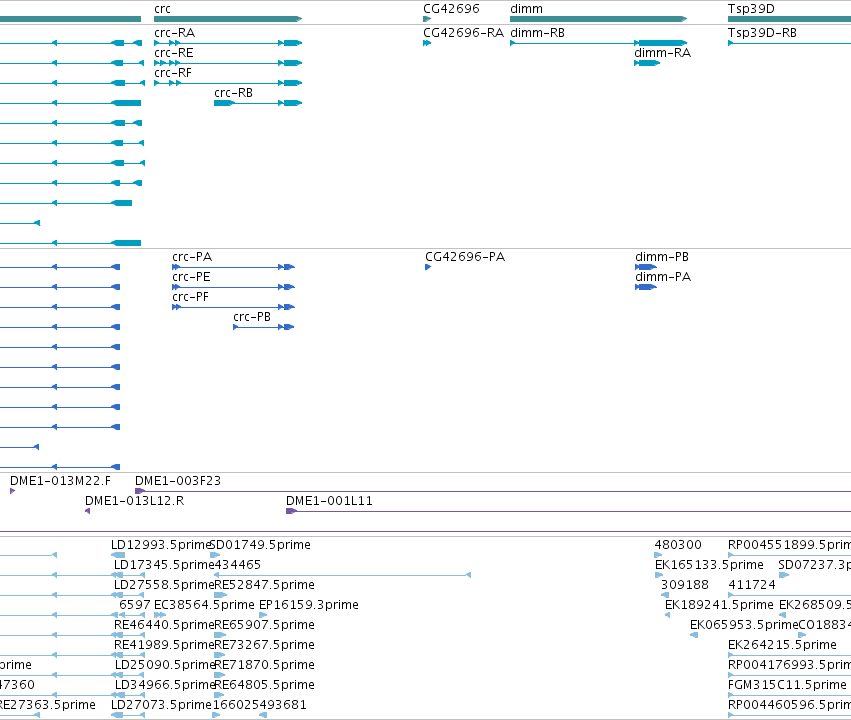Viewport: 851px width, 720px height.
Task: Select EST LD12993.5prime
Action: pos(160,545)
